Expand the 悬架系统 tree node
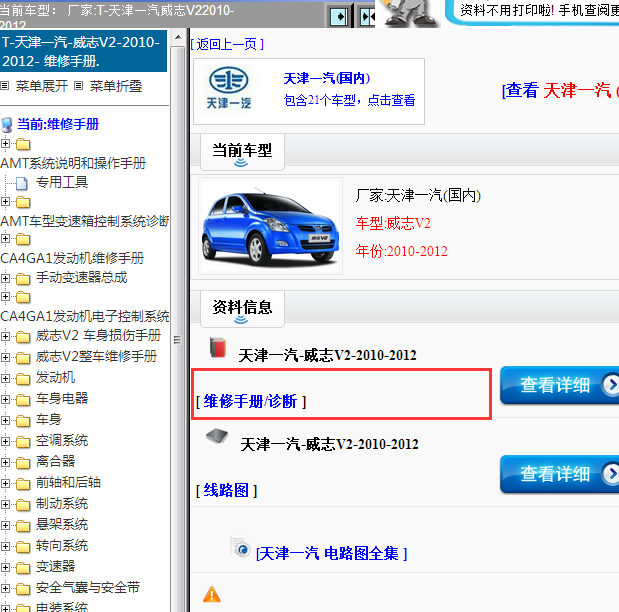 [x=5, y=526]
